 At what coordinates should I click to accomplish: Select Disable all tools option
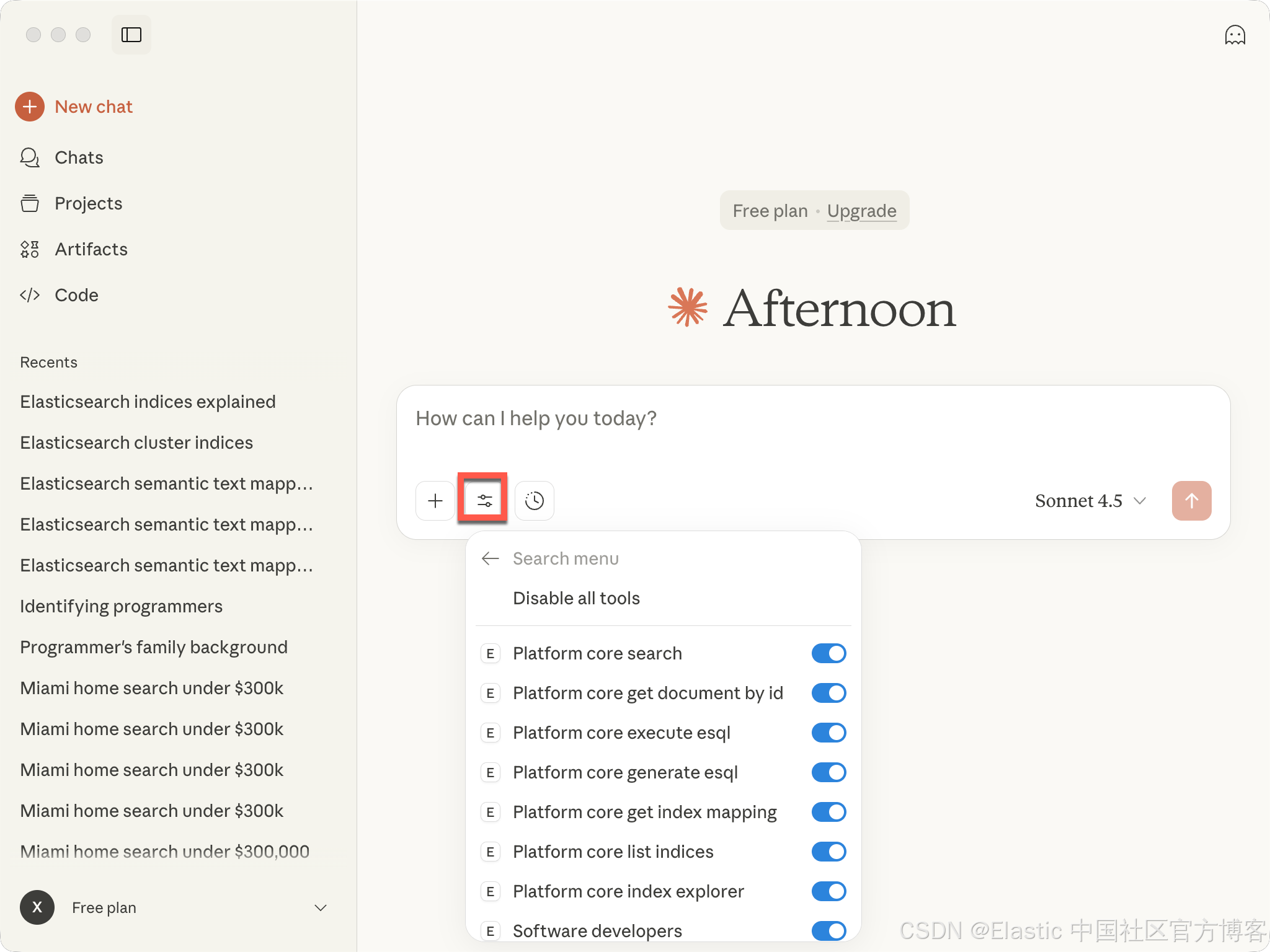click(x=576, y=598)
